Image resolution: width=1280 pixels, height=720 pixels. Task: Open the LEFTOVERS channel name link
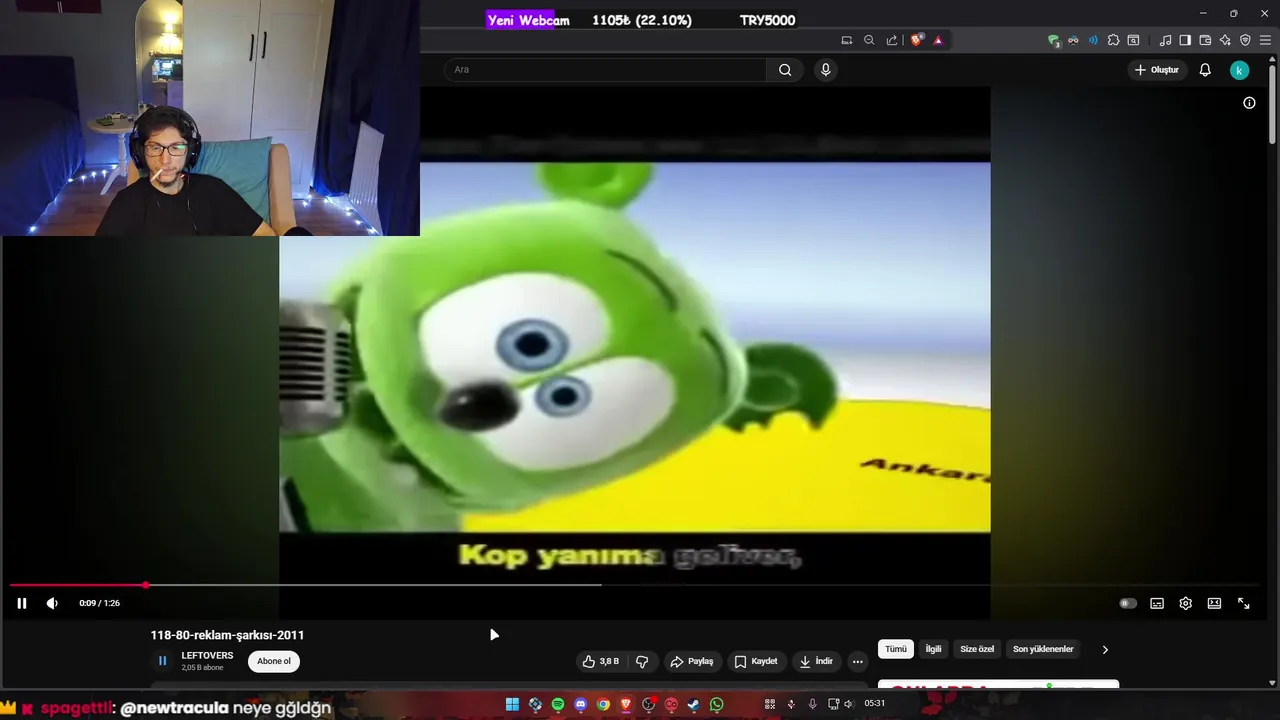click(207, 656)
